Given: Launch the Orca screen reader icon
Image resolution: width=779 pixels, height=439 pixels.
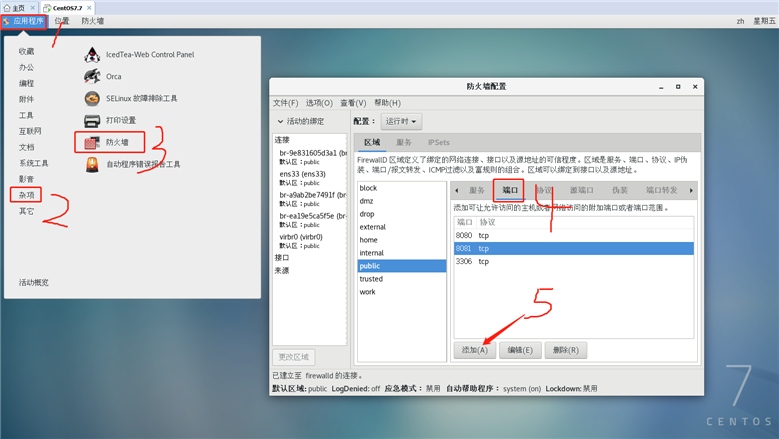Looking at the screenshot, I should 92,76.
